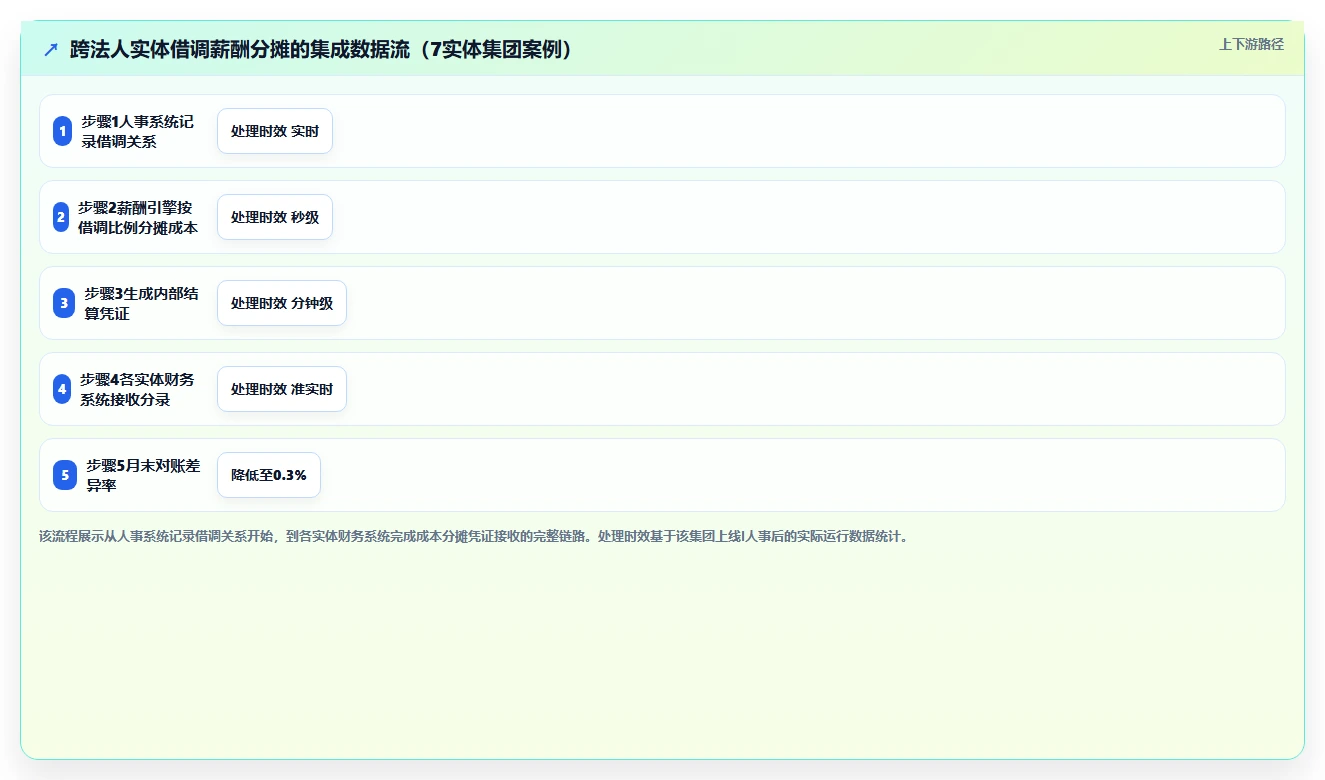Select 步骤3生成内部结算凭证 label
The height and width of the screenshot is (780, 1325).
click(141, 303)
